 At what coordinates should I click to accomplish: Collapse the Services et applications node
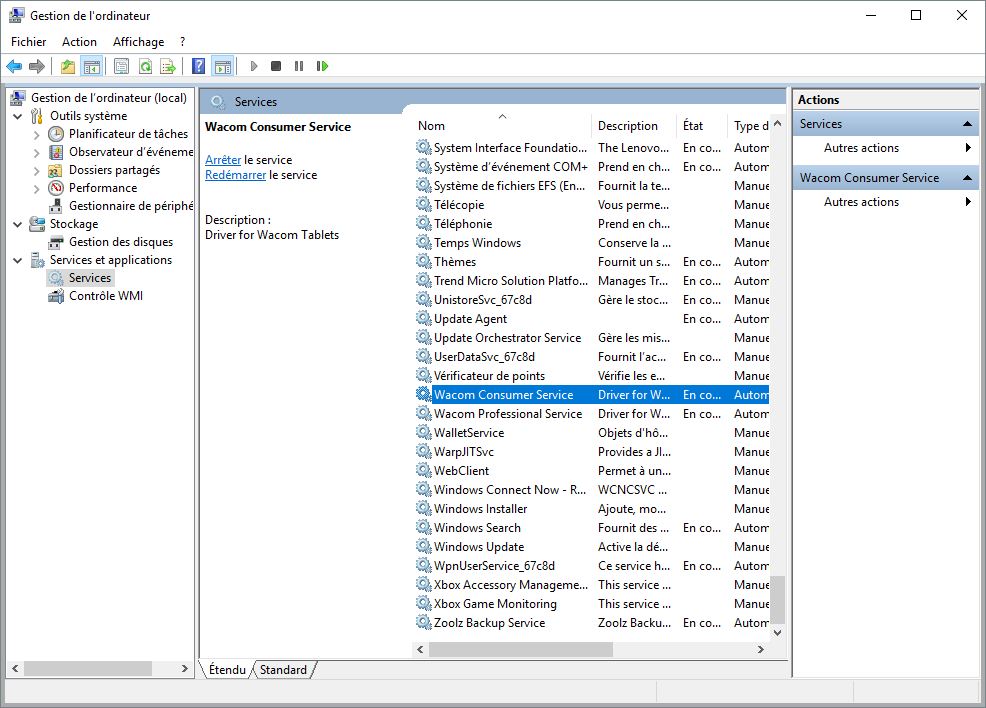(18, 260)
